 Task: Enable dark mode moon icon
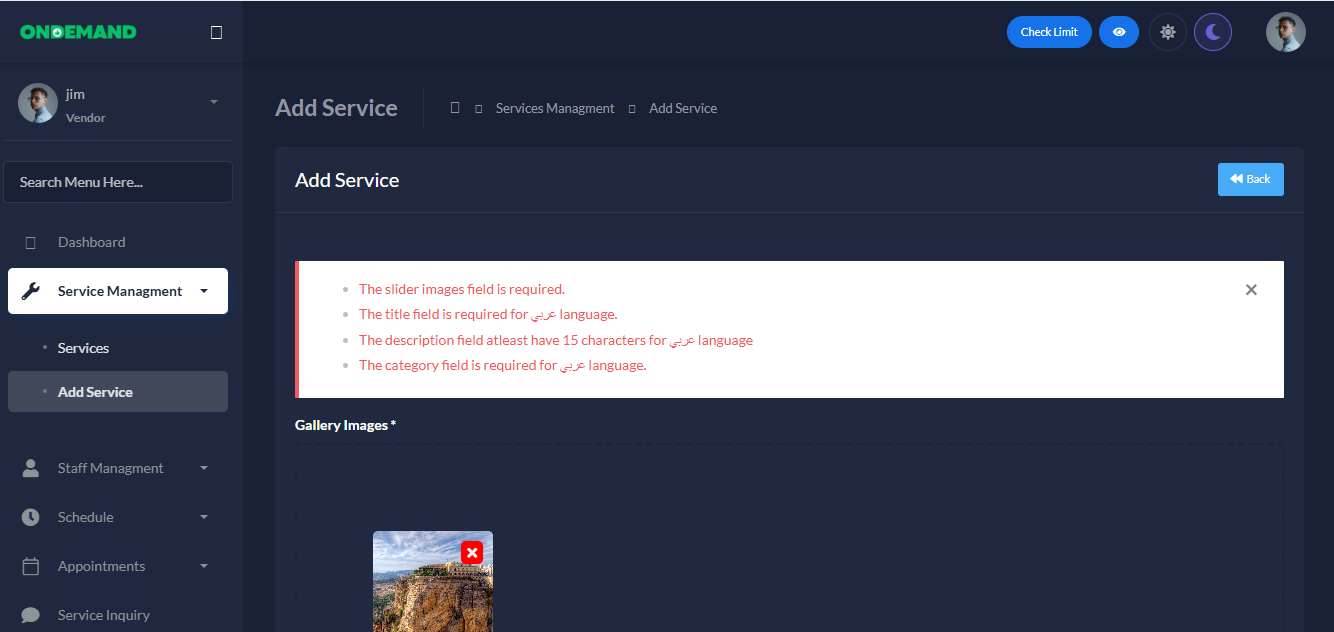tap(1213, 32)
